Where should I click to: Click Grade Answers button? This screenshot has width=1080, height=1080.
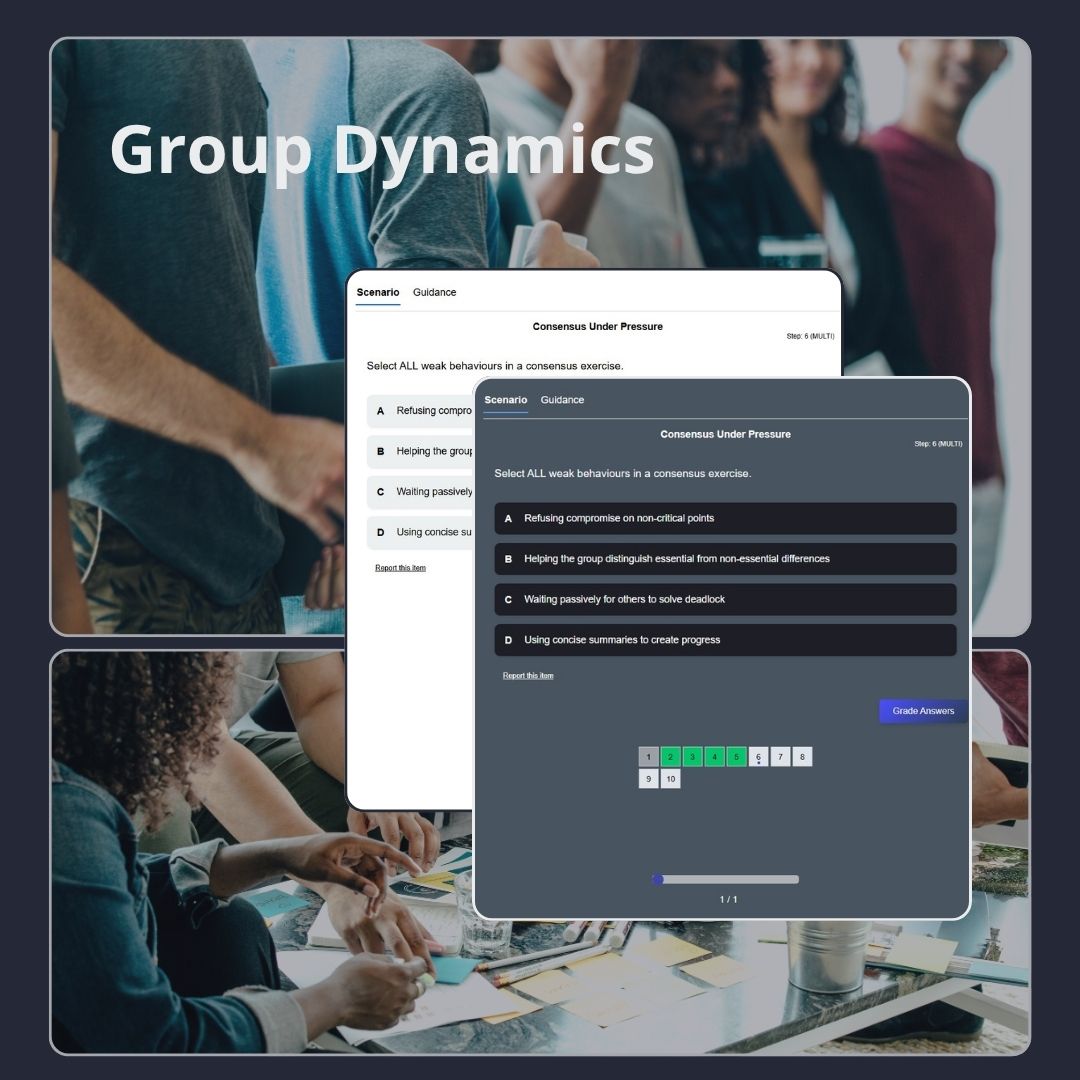(x=923, y=711)
